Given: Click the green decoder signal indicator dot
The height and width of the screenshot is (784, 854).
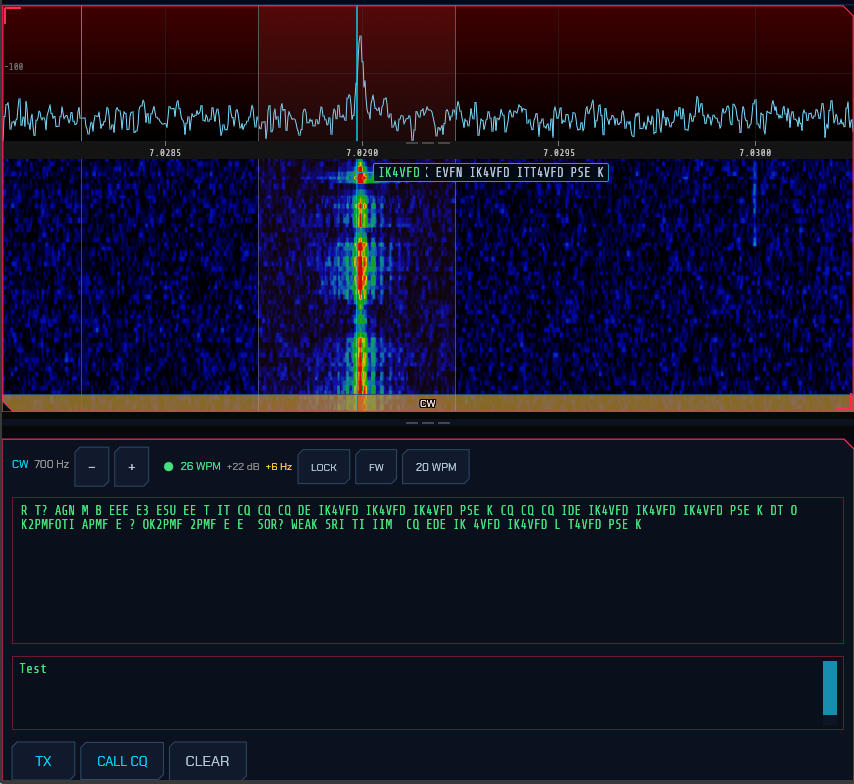Looking at the screenshot, I should (x=168, y=466).
